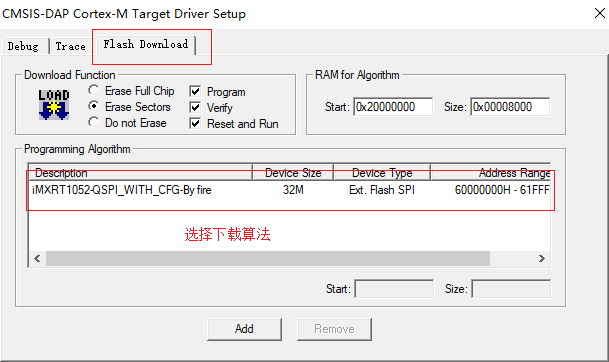
Task: Click the horizontal scrollbar thumb
Action: (268, 259)
